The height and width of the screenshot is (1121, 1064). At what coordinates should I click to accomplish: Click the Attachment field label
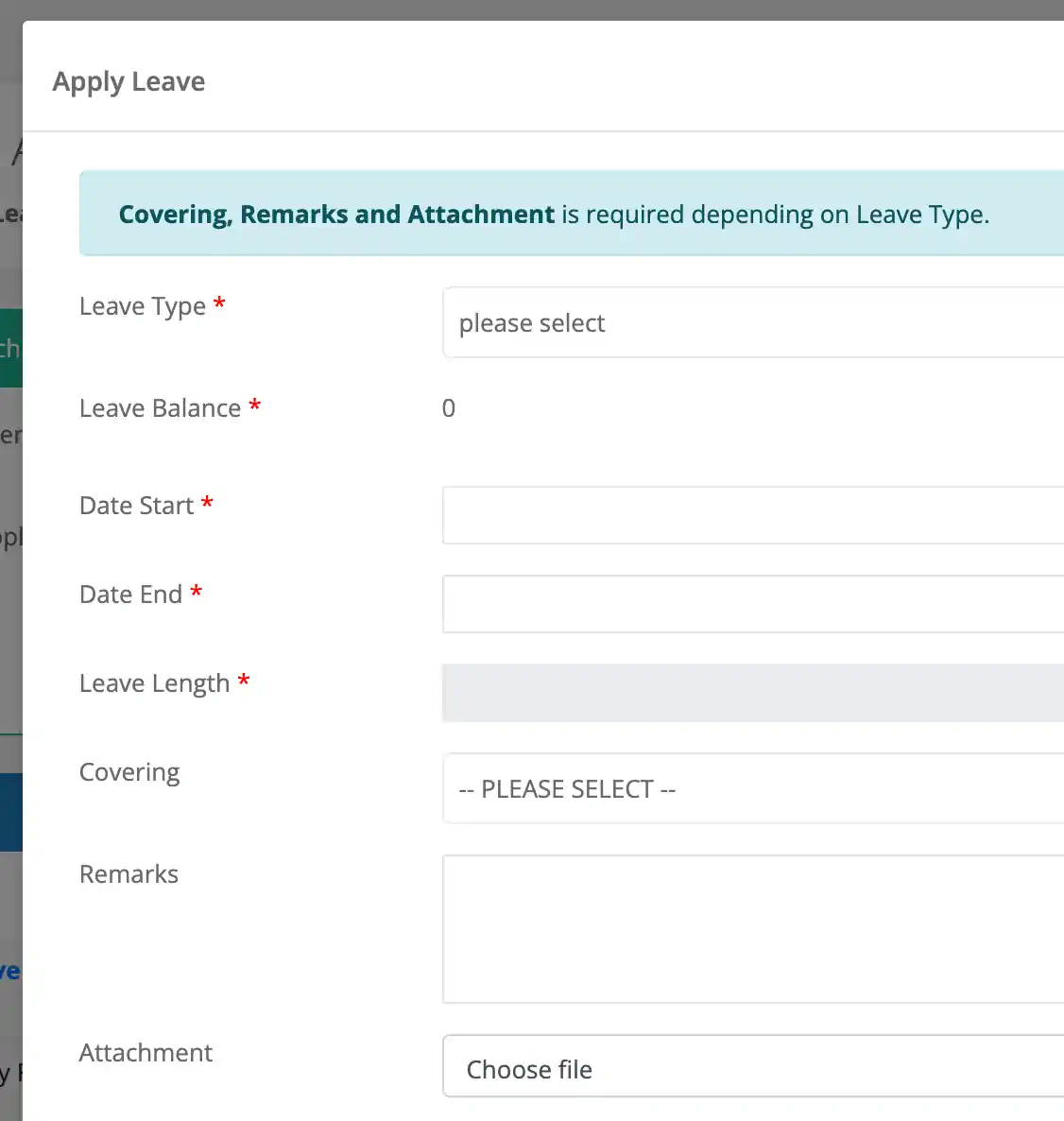[x=146, y=1053]
